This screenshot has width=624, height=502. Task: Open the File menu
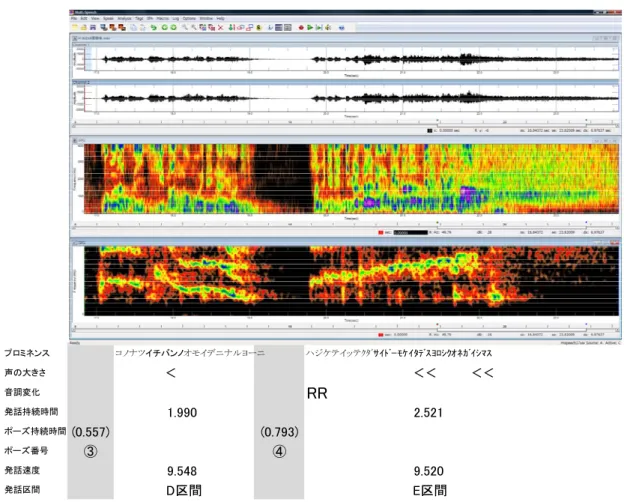[74, 18]
